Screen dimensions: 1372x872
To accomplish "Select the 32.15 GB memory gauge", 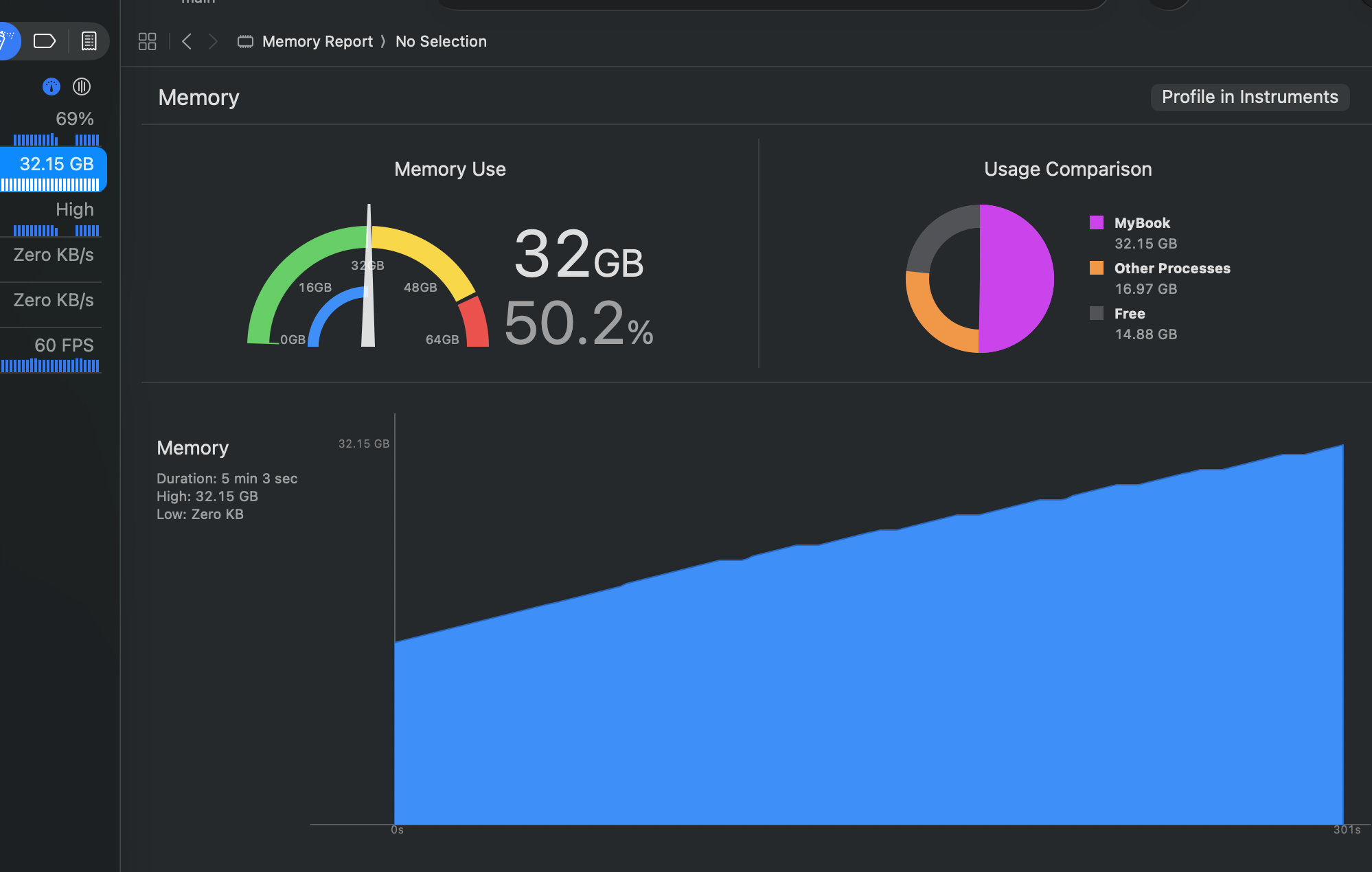I will pos(54,170).
